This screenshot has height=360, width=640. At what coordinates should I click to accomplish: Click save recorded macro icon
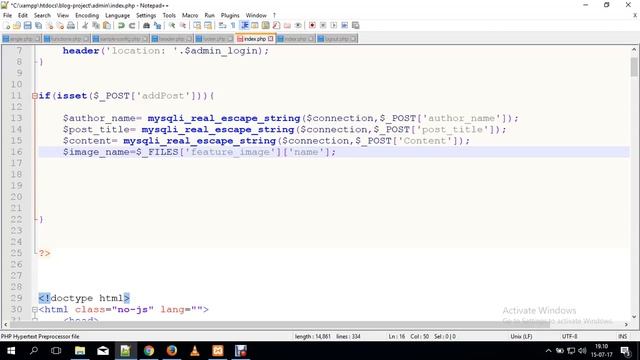point(356,25)
